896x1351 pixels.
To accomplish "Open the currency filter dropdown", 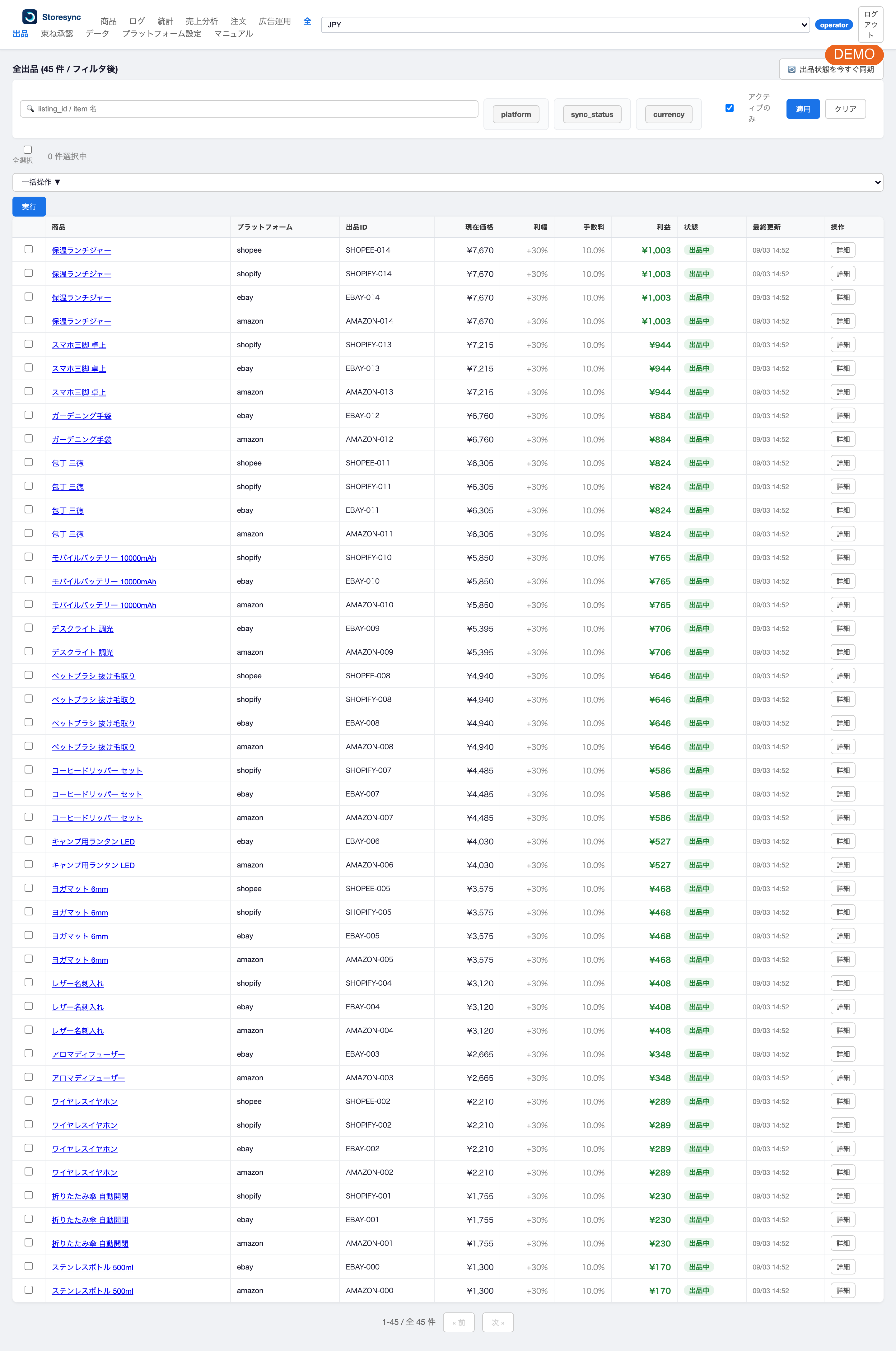I will [669, 114].
